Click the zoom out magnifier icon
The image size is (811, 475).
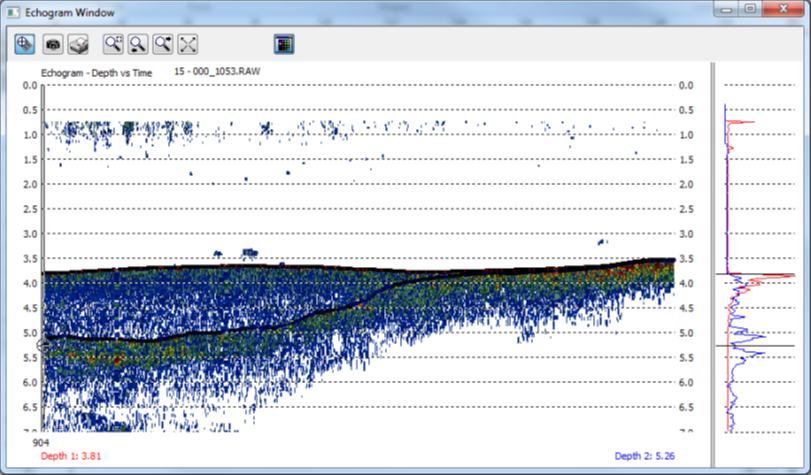(x=138, y=44)
